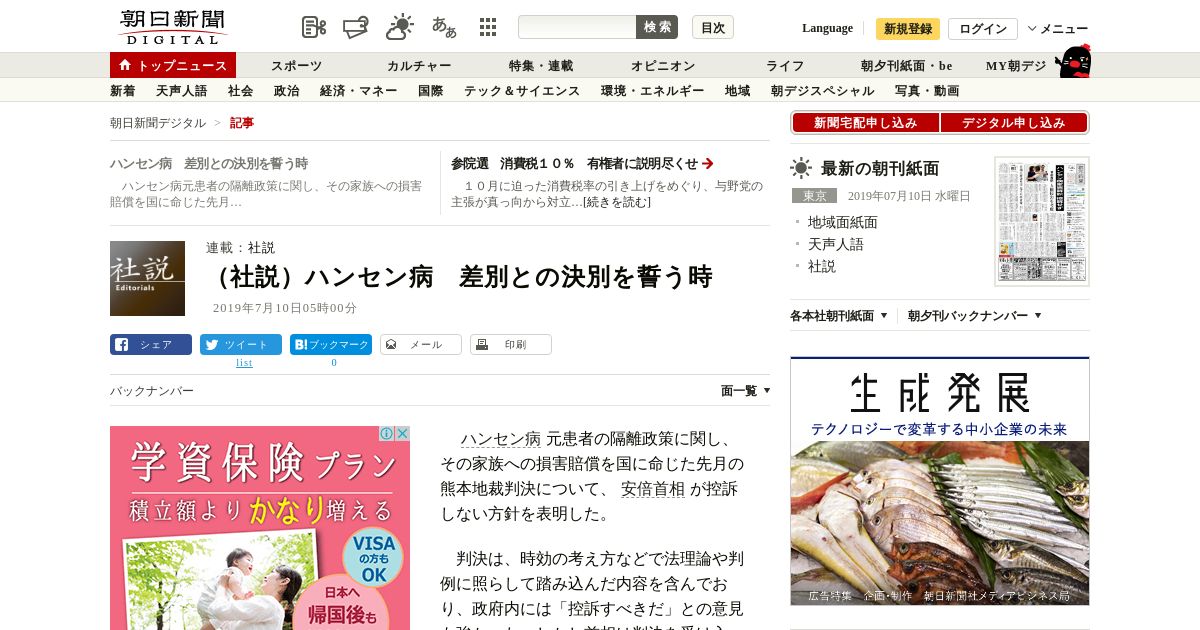Click 朝日新聞デジタル breadcrumb link

pyautogui.click(x=158, y=123)
